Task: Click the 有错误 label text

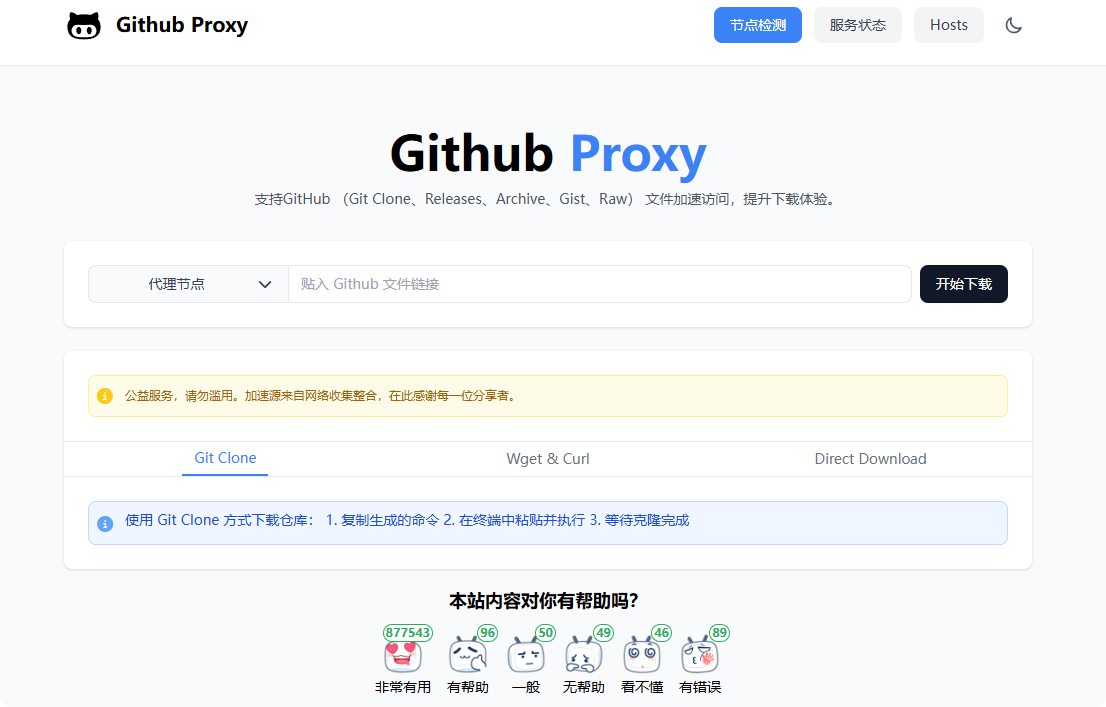Action: (x=700, y=687)
